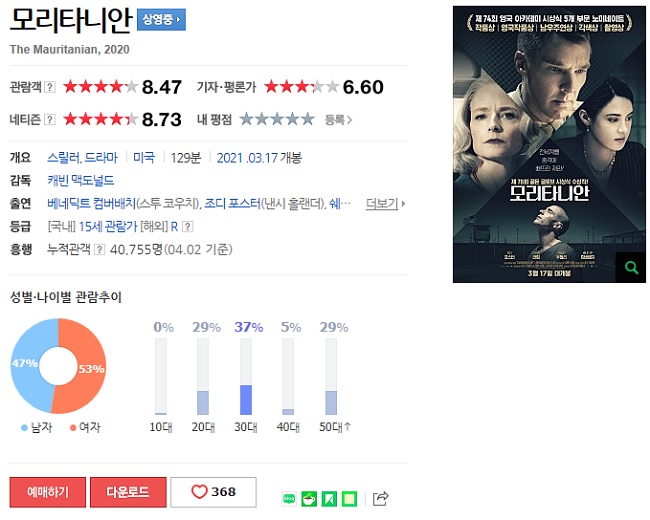Click the 예매하기 booking button
This screenshot has height=520, width=650.
tap(48, 492)
